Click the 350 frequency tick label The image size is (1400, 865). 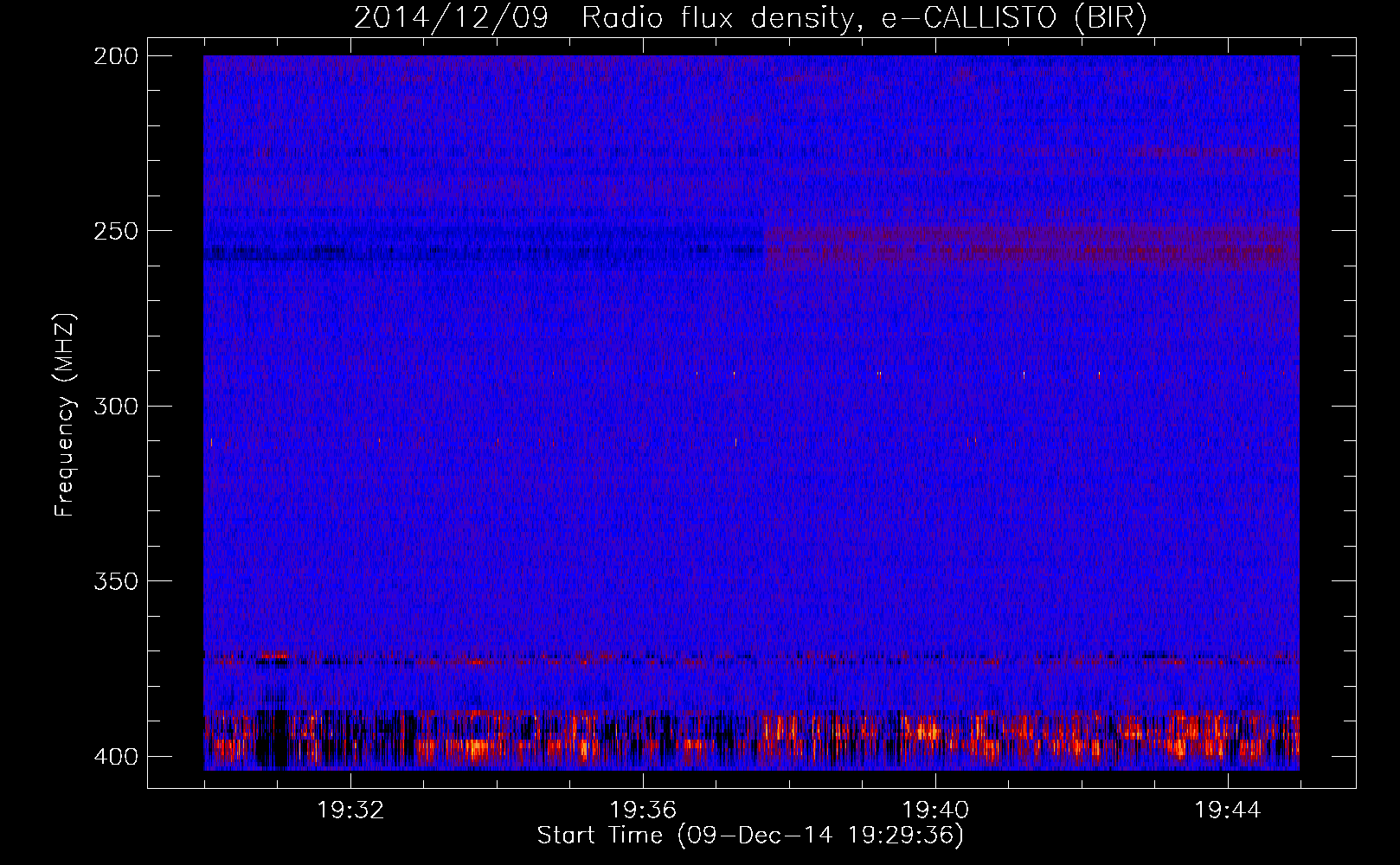click(115, 581)
